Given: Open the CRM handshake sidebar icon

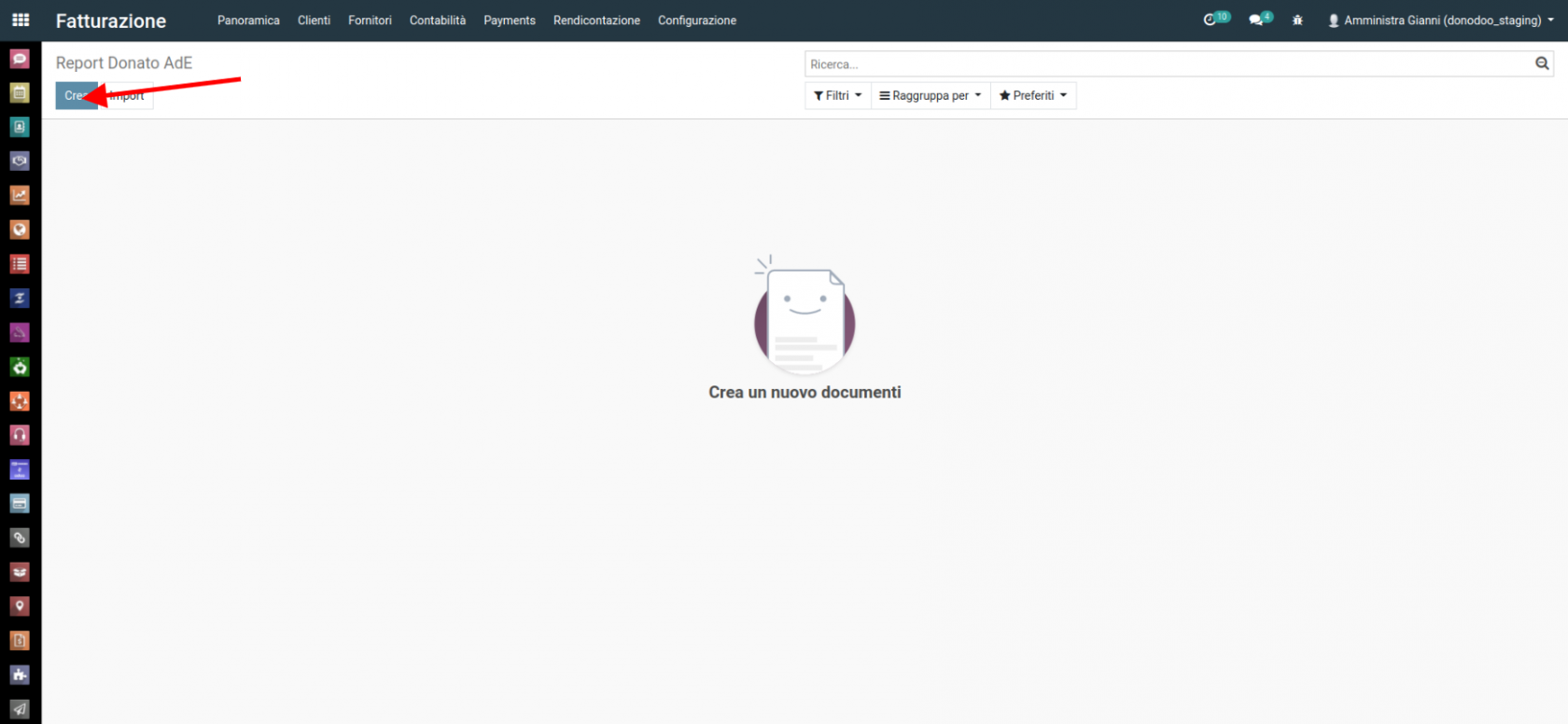Looking at the screenshot, I should (x=20, y=161).
